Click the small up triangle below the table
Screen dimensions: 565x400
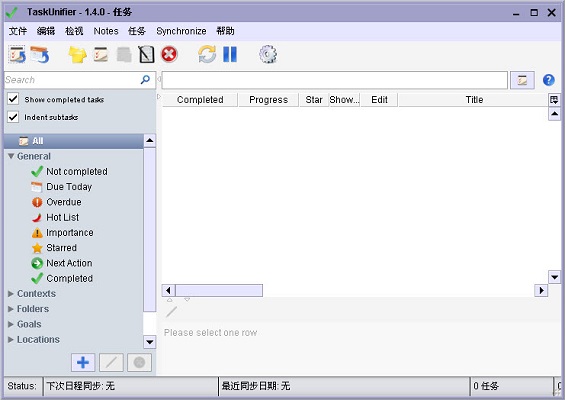tap(170, 300)
